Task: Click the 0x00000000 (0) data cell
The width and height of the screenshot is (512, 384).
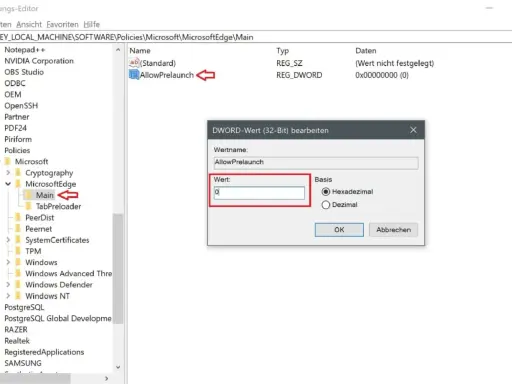Action: point(382,75)
